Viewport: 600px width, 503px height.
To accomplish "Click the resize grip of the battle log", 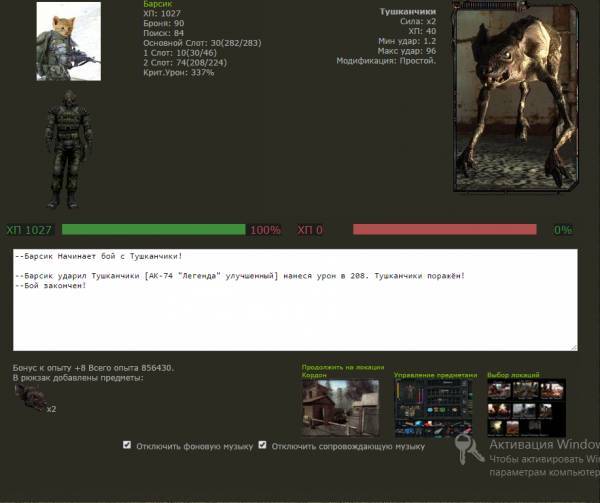I will [x=574, y=347].
